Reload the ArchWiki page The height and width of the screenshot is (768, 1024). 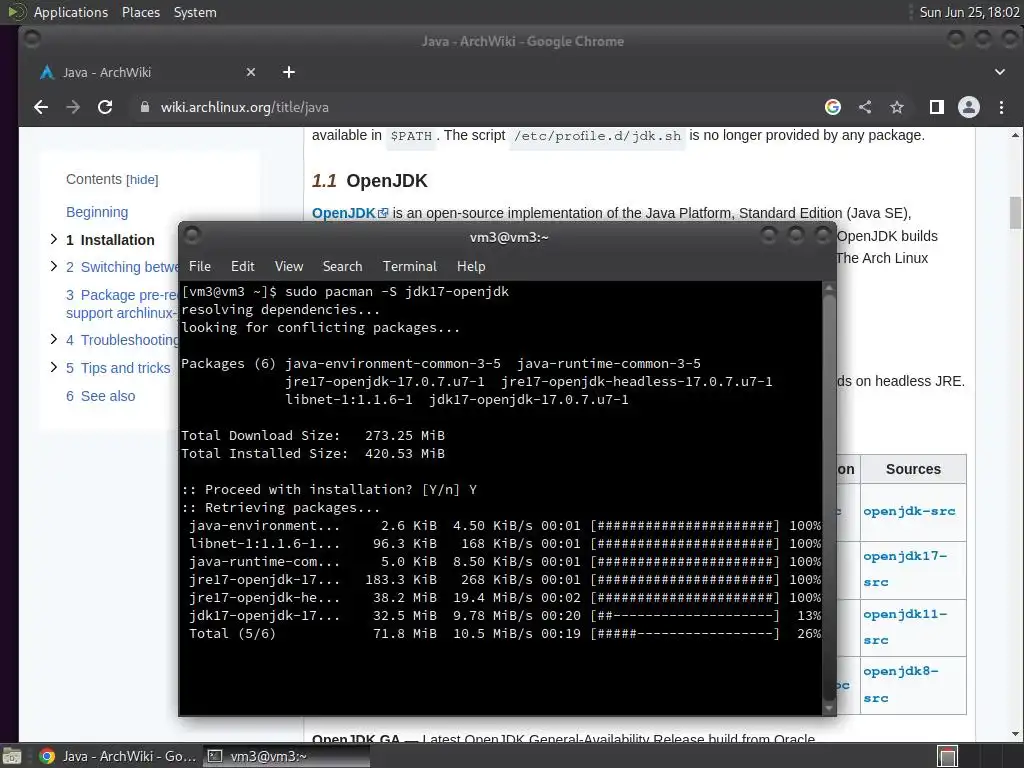coord(105,107)
